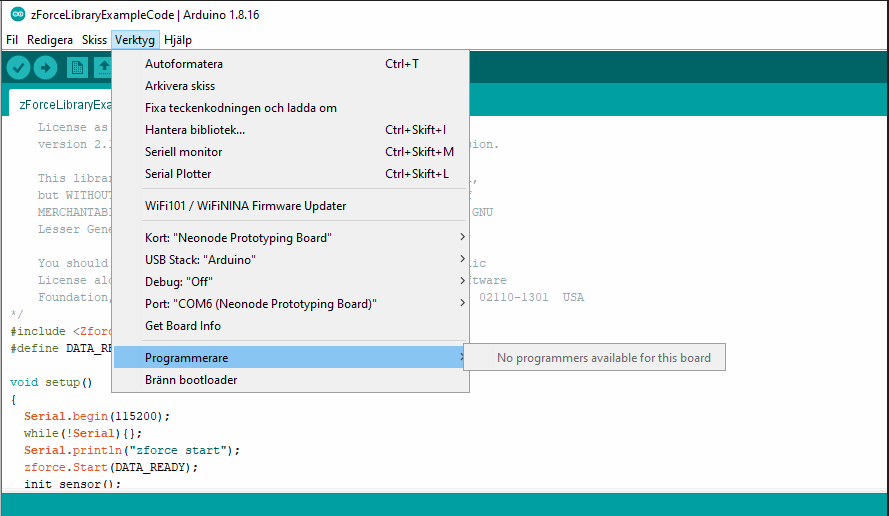
Task: Expand the Port COM6 submenu
Action: click(x=260, y=304)
